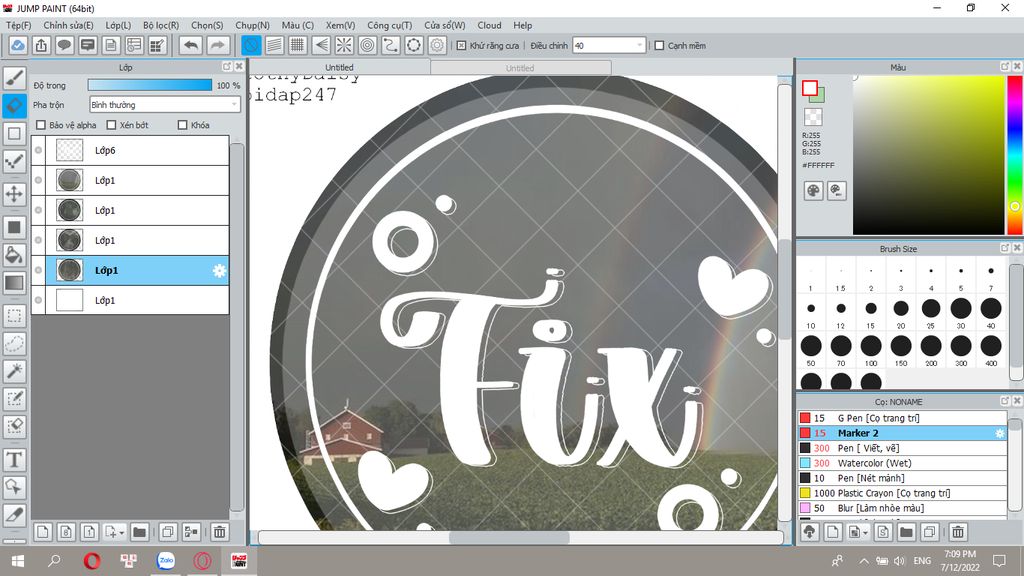Open snap settings gear in toolbar
The width and height of the screenshot is (1024, 576).
[x=437, y=46]
